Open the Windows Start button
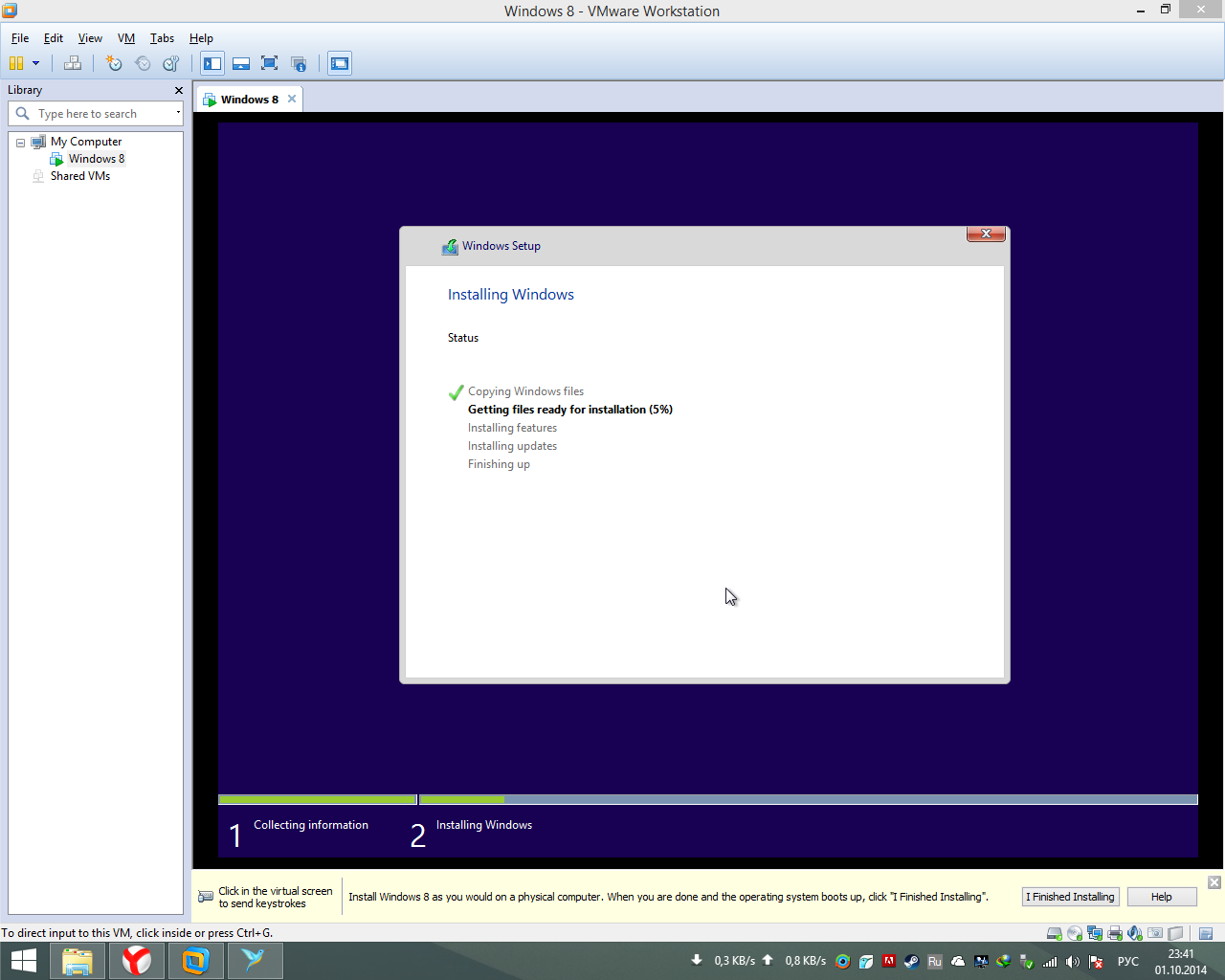1225x980 pixels. [x=24, y=961]
